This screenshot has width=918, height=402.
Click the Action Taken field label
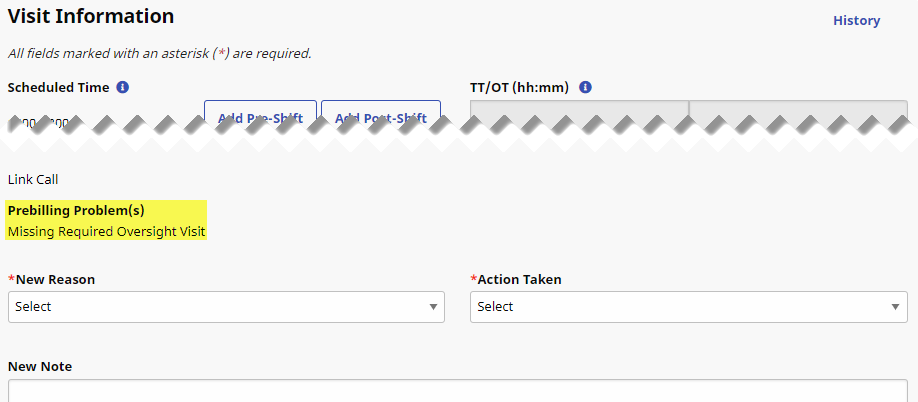(x=519, y=279)
